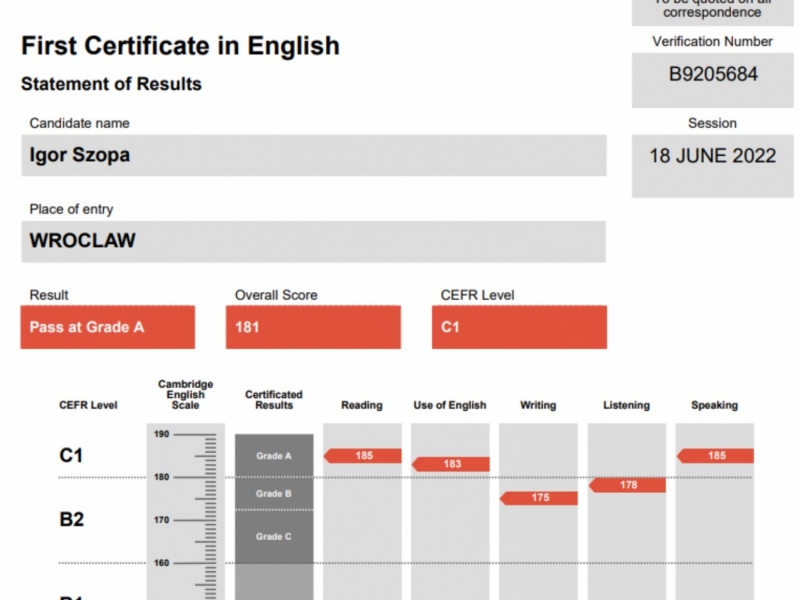Click the 'Grade C' band in Certificated Results
The image size is (800, 600).
coord(274,536)
